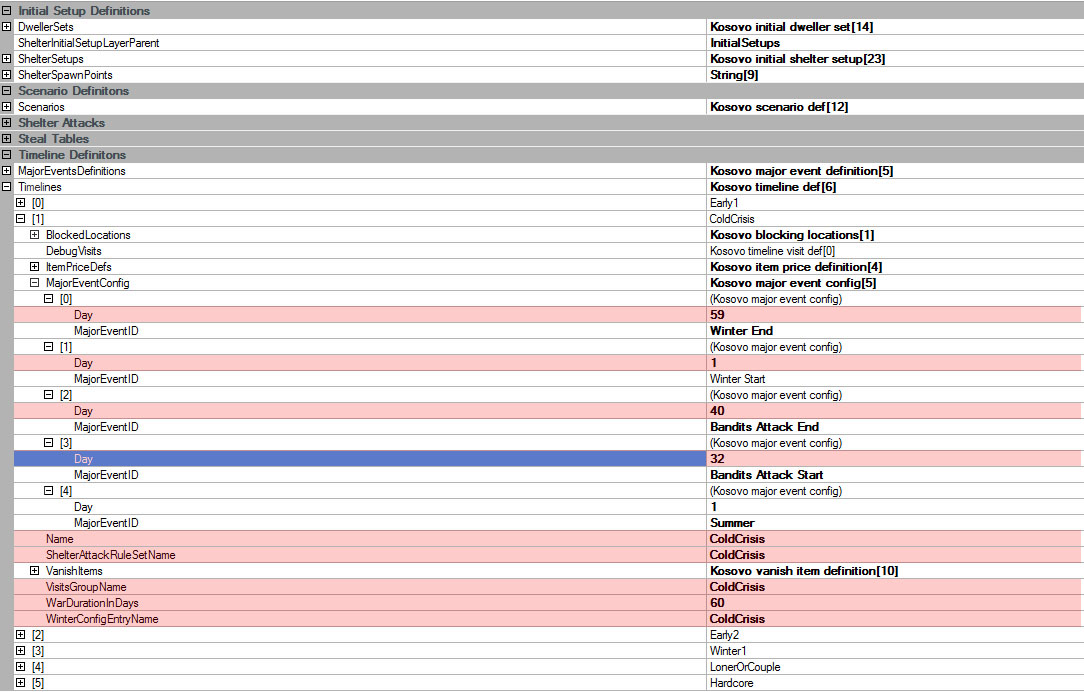Expand the DwellerSets property
Viewport: 1084px width, 692px height.
(x=6, y=26)
